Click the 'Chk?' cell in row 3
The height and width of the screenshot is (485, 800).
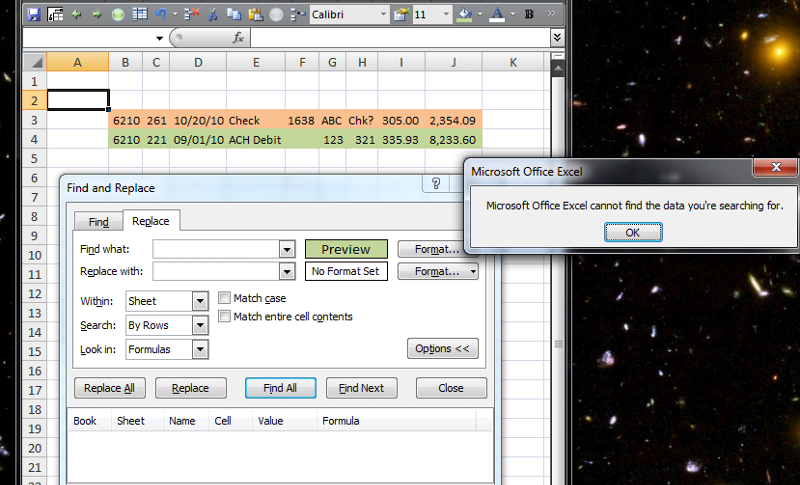pyautogui.click(x=362, y=120)
